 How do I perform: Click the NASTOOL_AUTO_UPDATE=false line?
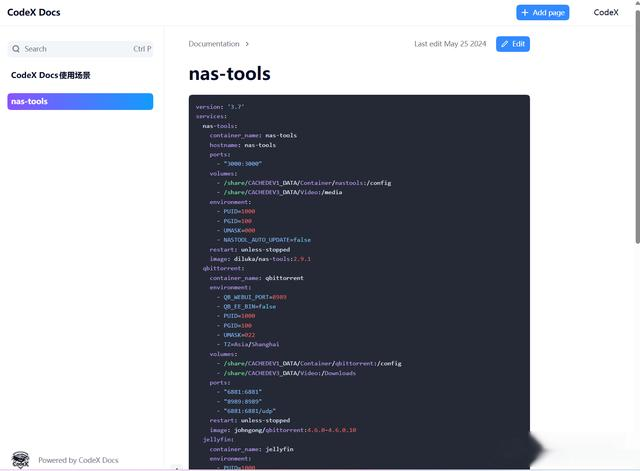[x=264, y=240]
